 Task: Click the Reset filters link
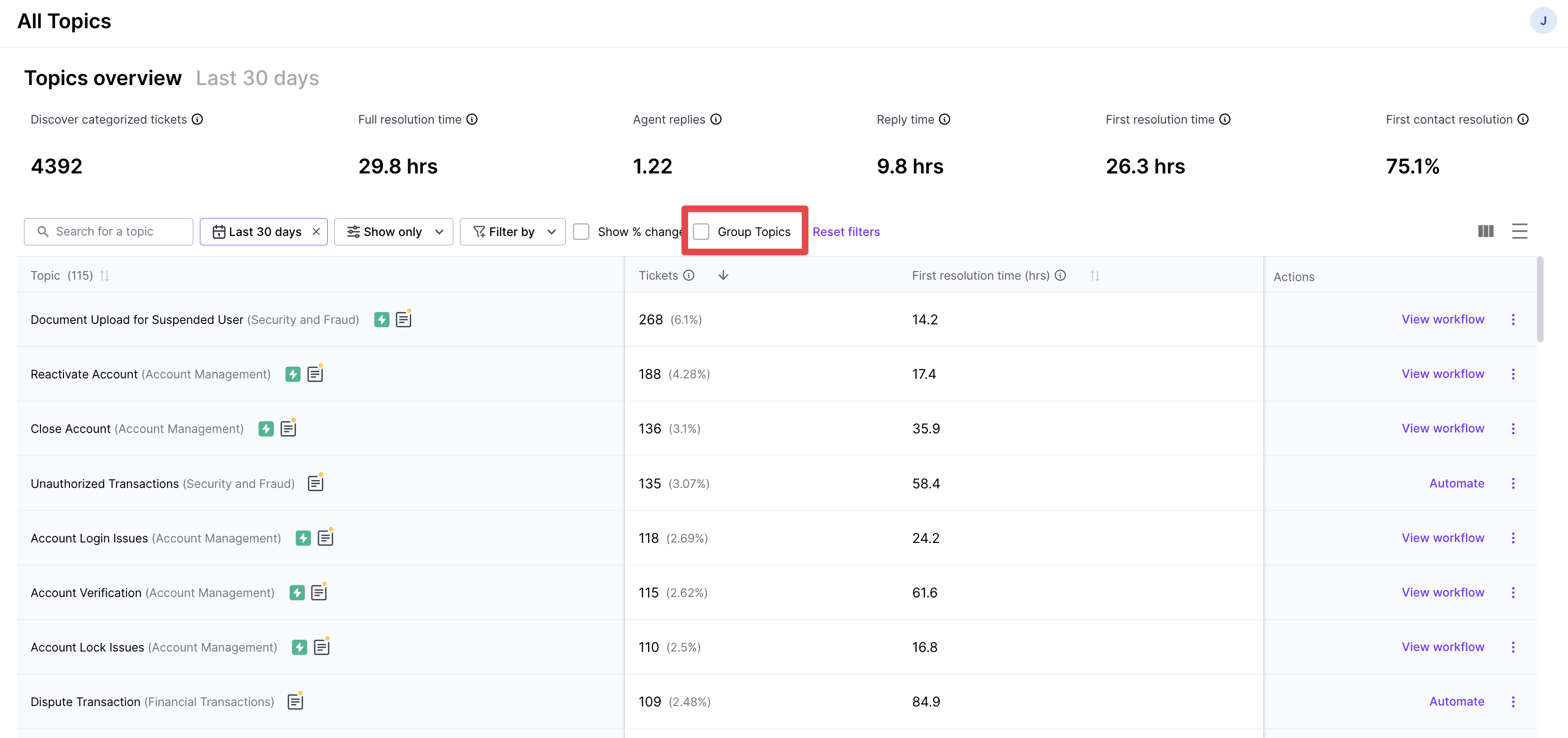tap(846, 232)
